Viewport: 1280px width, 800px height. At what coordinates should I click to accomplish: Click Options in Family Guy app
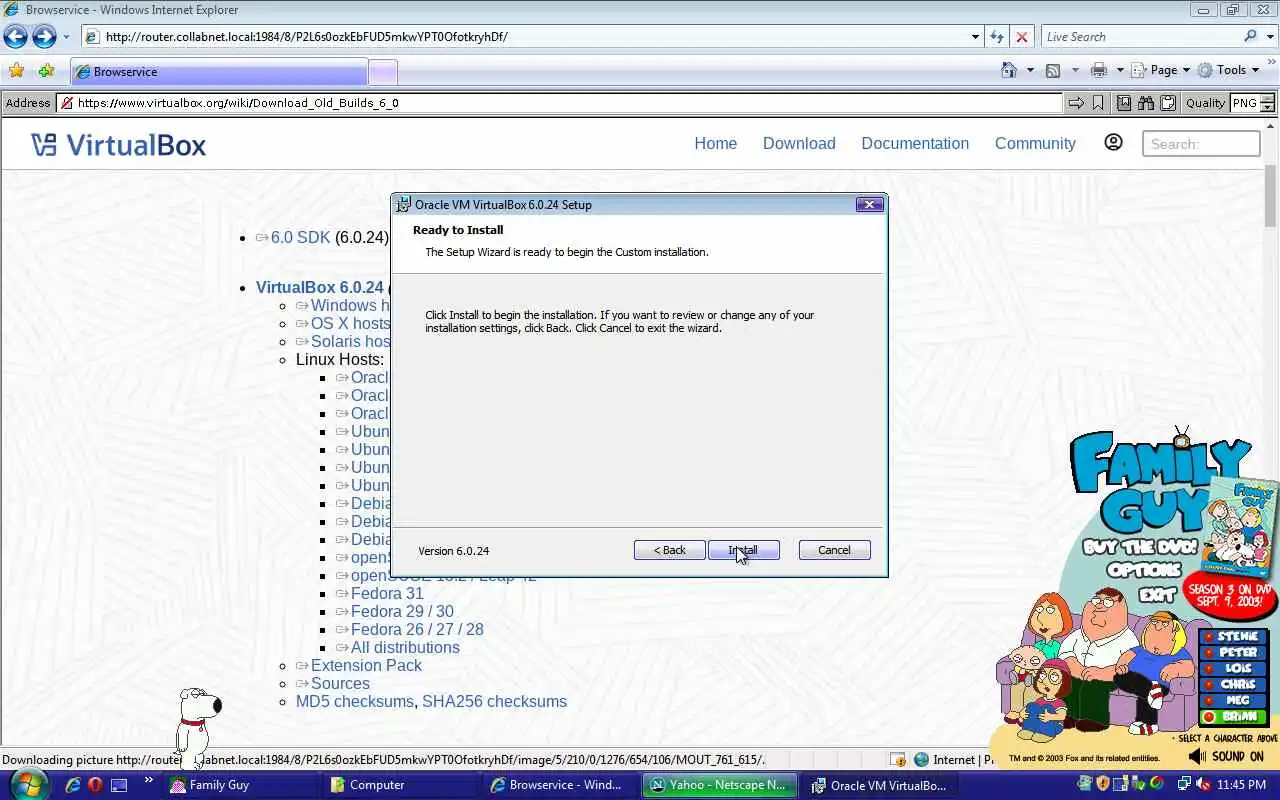tap(1144, 569)
